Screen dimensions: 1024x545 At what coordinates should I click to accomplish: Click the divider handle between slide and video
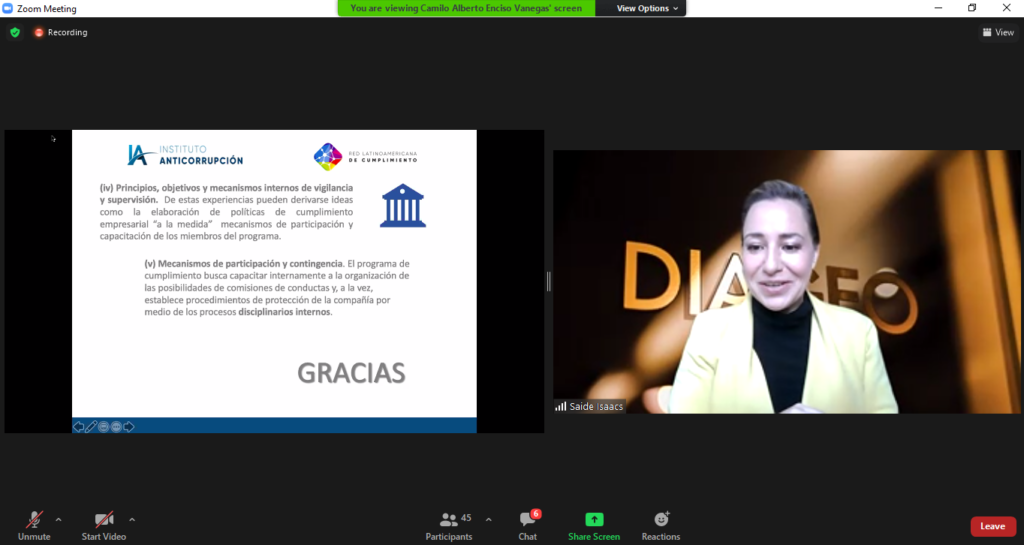(548, 282)
